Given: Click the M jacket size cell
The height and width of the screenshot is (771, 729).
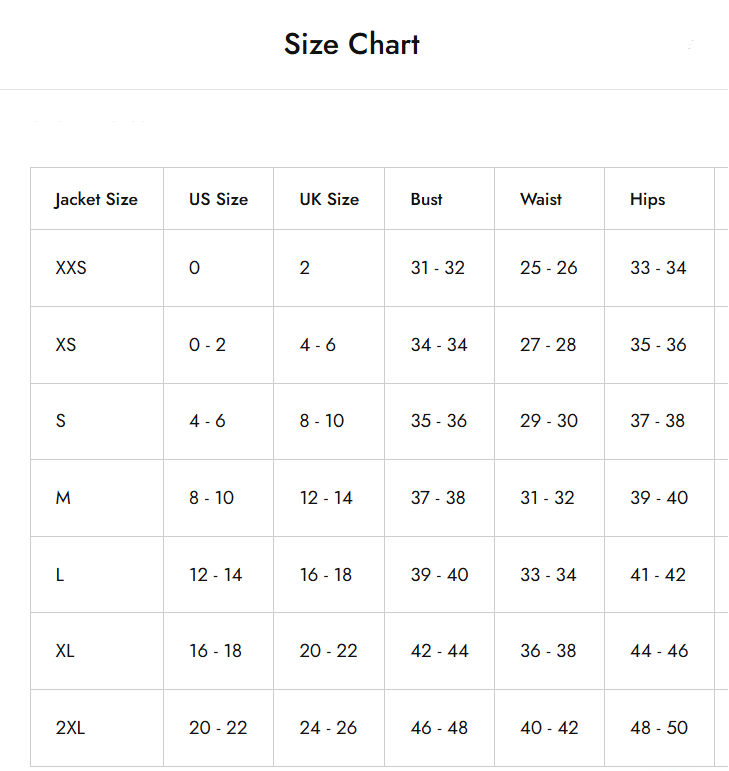Looking at the screenshot, I should tap(63, 498).
